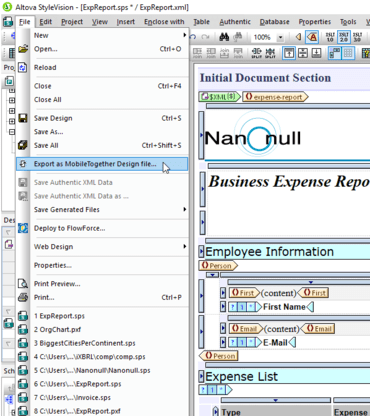Click the Business Expense Report title

[289, 182]
